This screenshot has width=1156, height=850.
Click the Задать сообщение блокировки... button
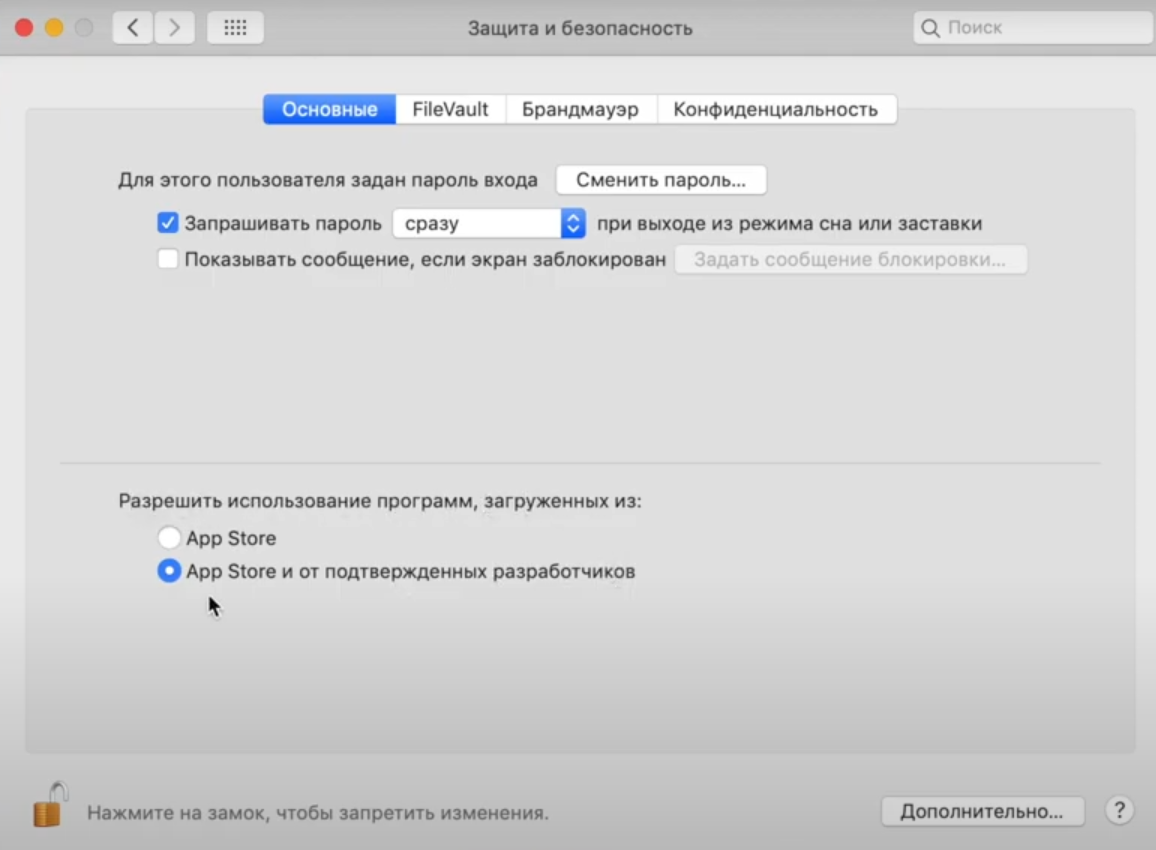850,260
